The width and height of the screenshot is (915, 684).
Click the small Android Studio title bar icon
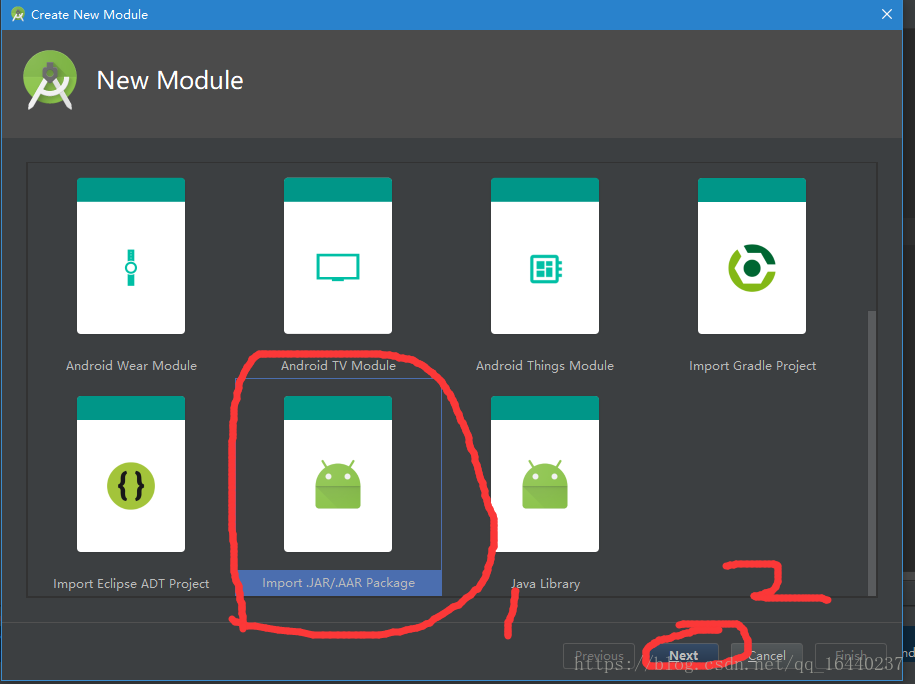click(x=18, y=14)
